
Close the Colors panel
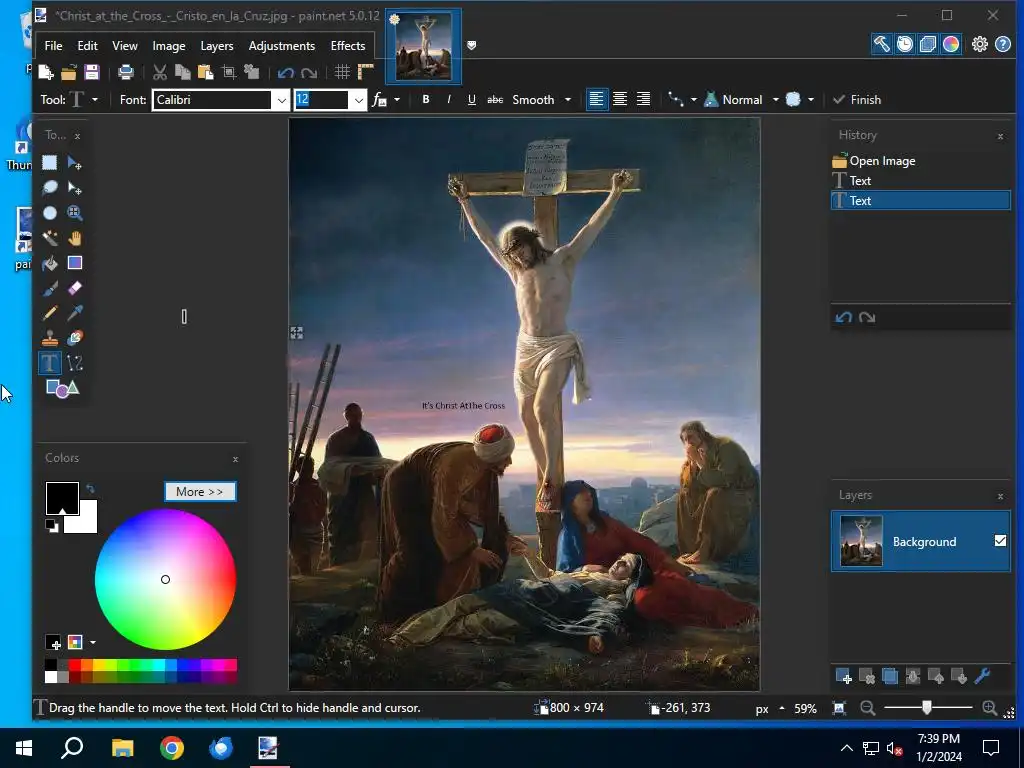[235, 459]
